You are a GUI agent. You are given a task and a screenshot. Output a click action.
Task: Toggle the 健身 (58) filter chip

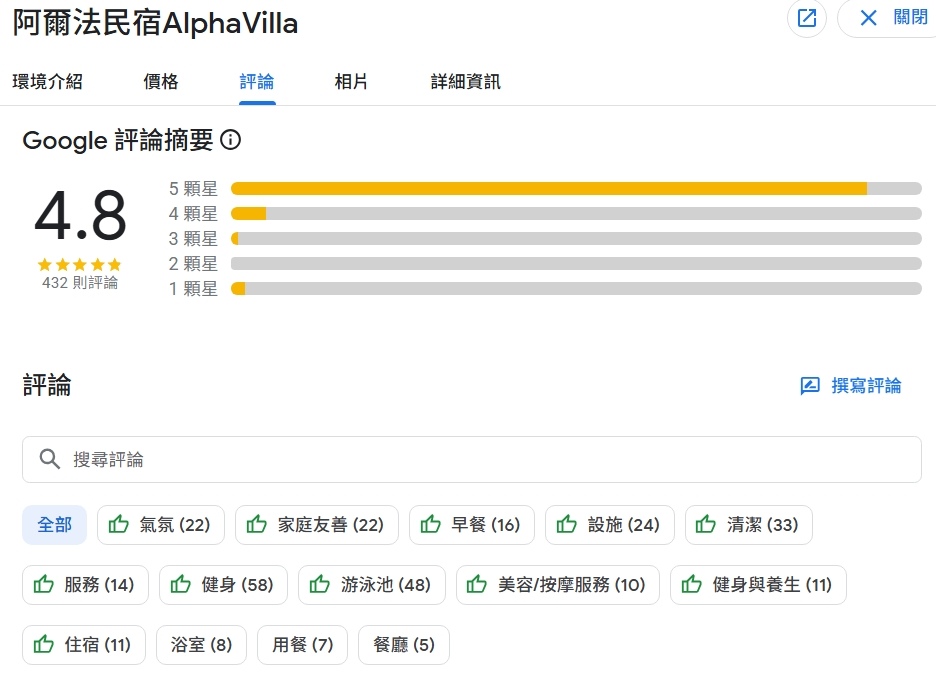(x=223, y=585)
